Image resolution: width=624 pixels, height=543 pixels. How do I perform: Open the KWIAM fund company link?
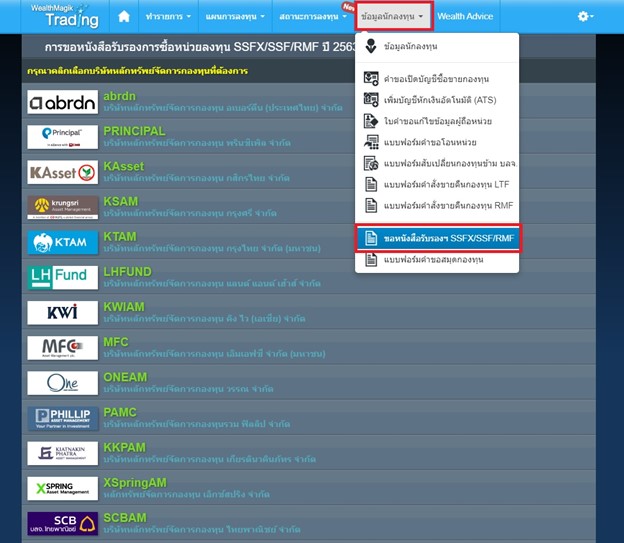click(x=124, y=307)
